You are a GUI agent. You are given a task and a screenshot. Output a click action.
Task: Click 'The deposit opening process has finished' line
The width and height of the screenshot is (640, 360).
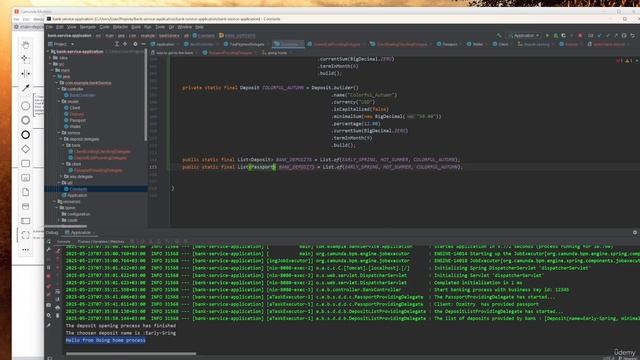121,326
